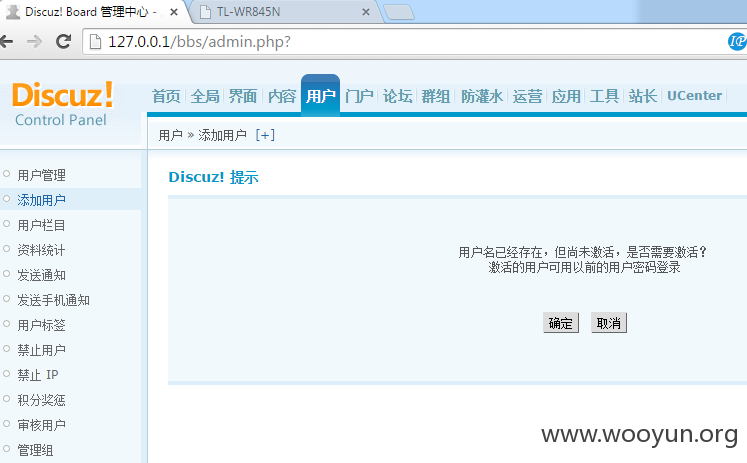Open the UCenter top menu
The height and width of the screenshot is (463, 747).
[694, 96]
